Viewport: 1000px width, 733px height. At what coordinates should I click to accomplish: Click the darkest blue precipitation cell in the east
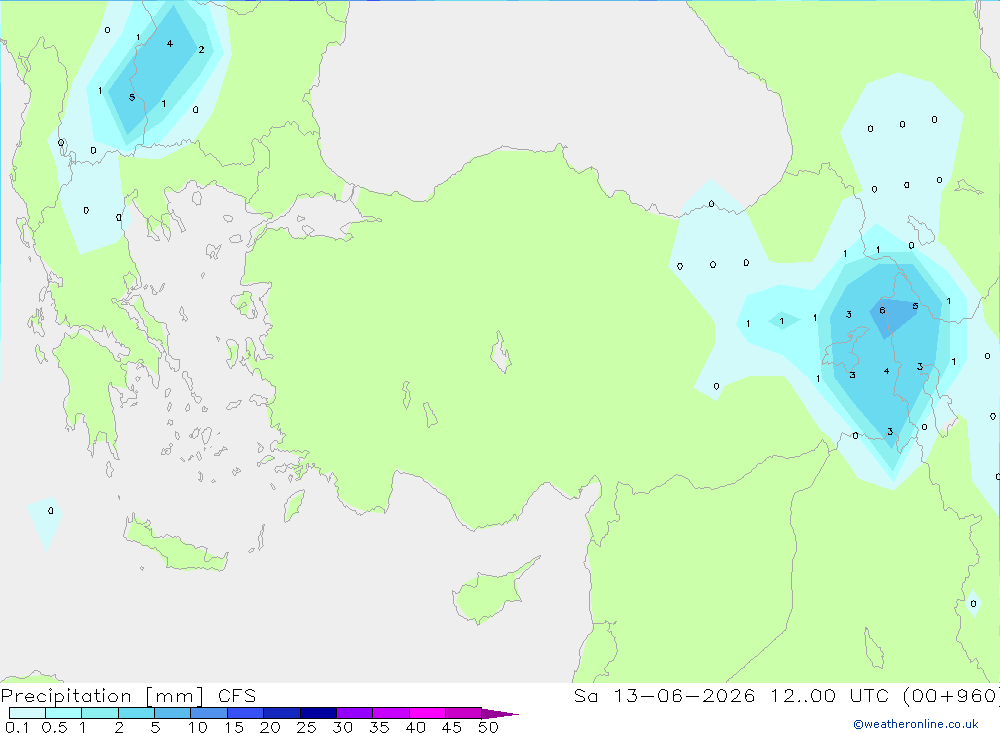pos(893,316)
